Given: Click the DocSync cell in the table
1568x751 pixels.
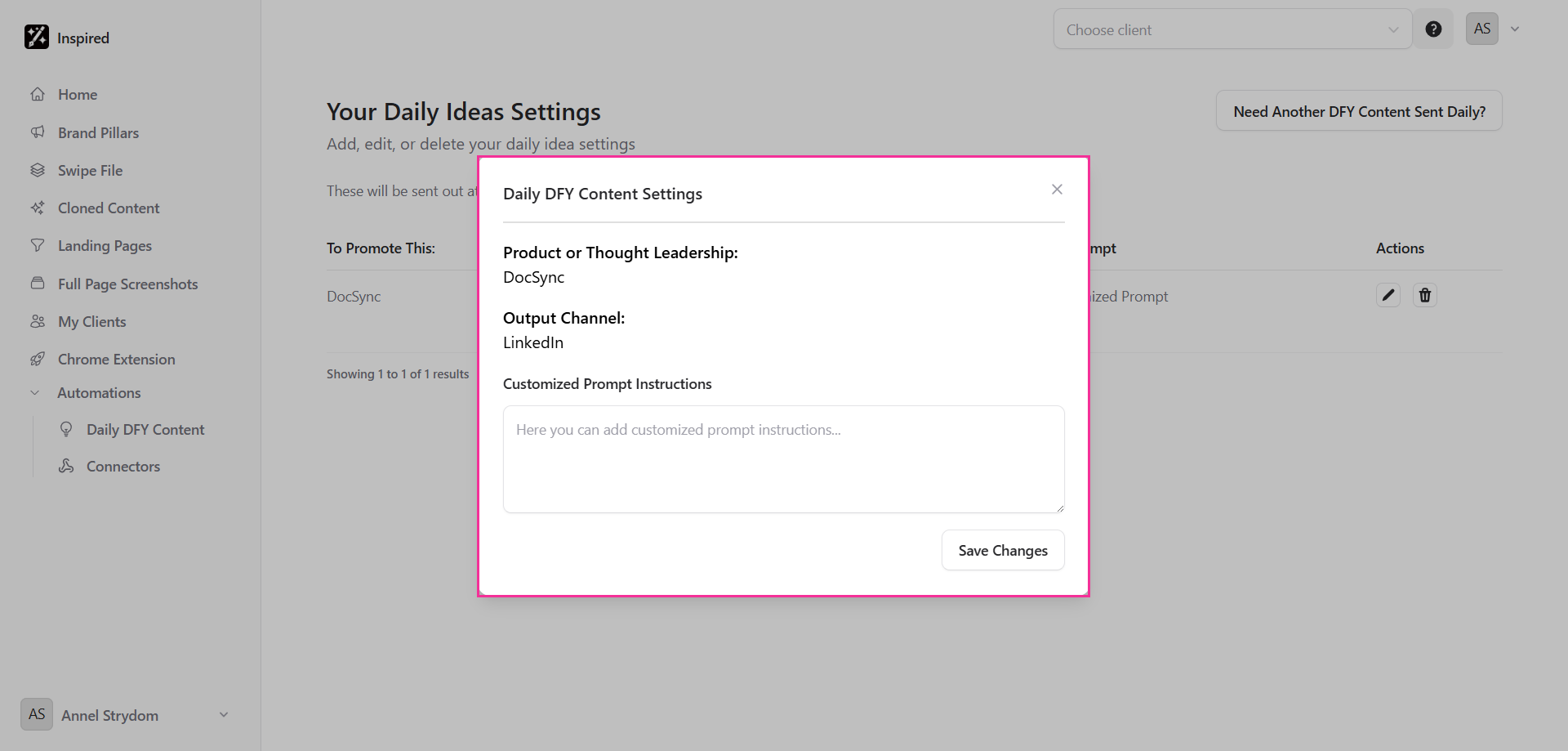Looking at the screenshot, I should [x=354, y=297].
